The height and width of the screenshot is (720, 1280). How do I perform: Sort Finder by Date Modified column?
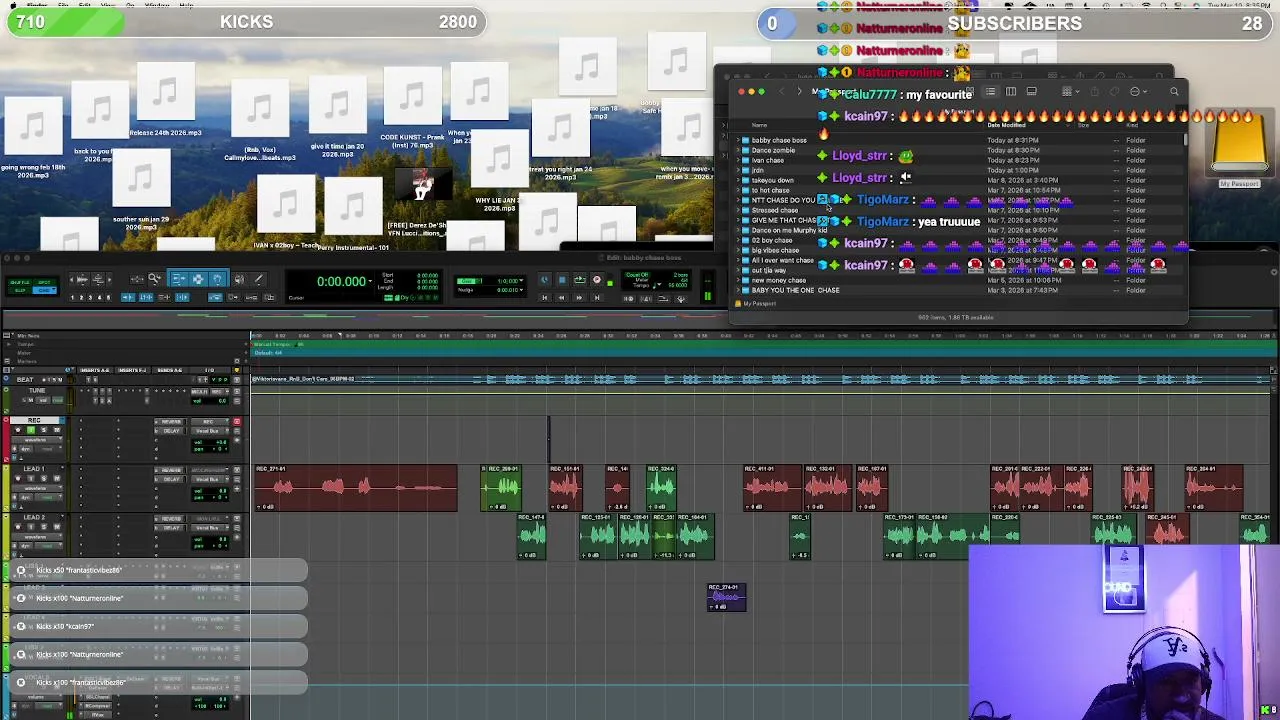[x=1007, y=125]
